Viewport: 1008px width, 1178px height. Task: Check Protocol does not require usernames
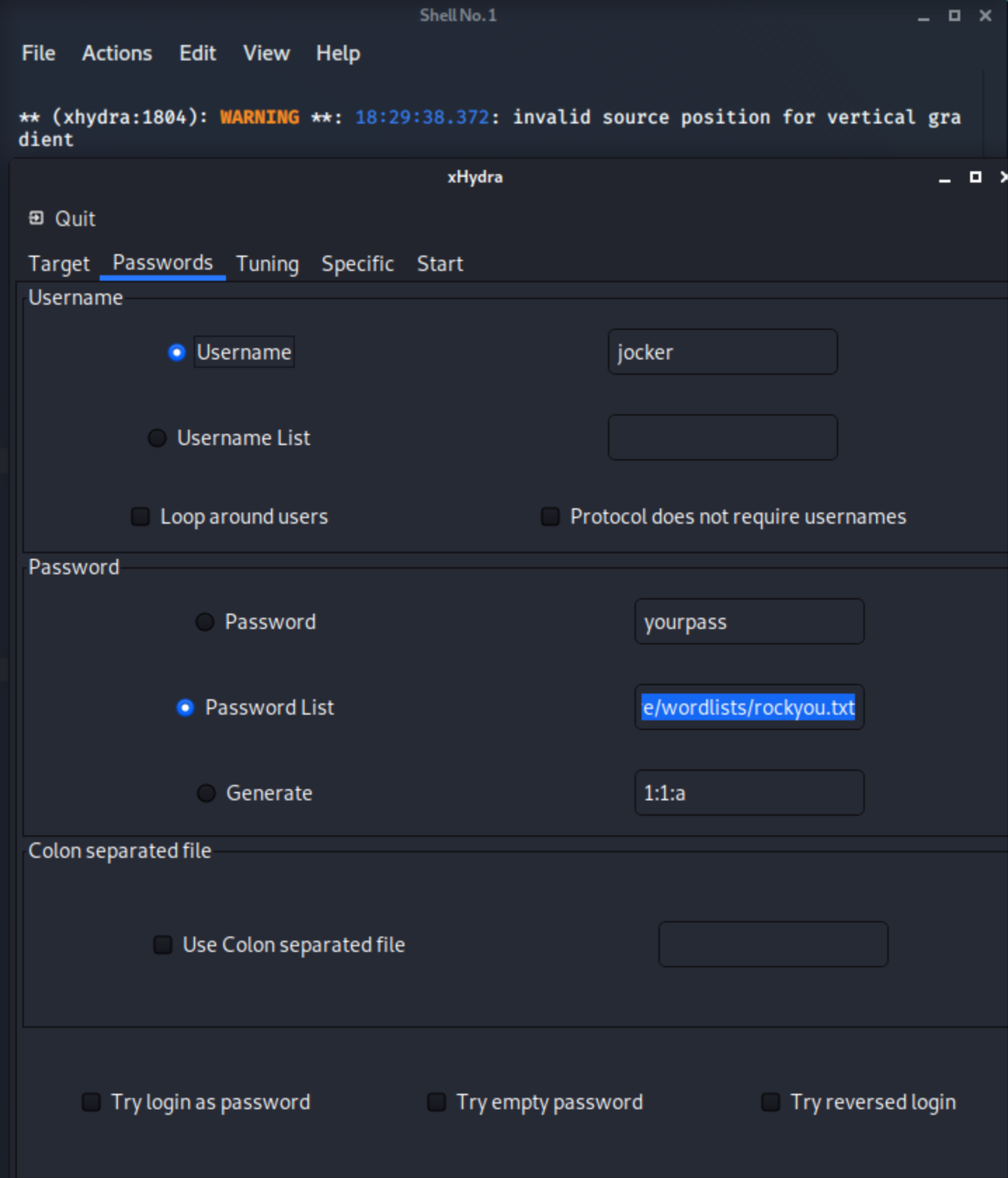(550, 517)
